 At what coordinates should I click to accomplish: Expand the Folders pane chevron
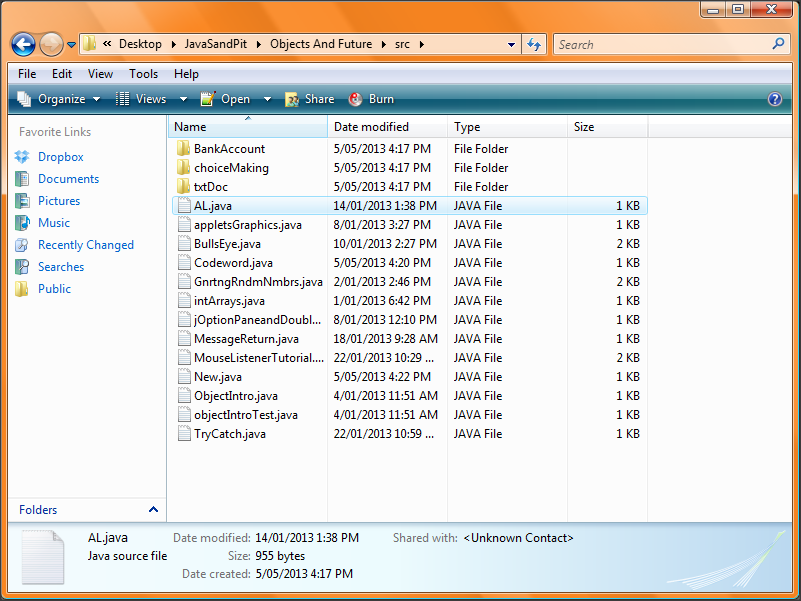[153, 510]
